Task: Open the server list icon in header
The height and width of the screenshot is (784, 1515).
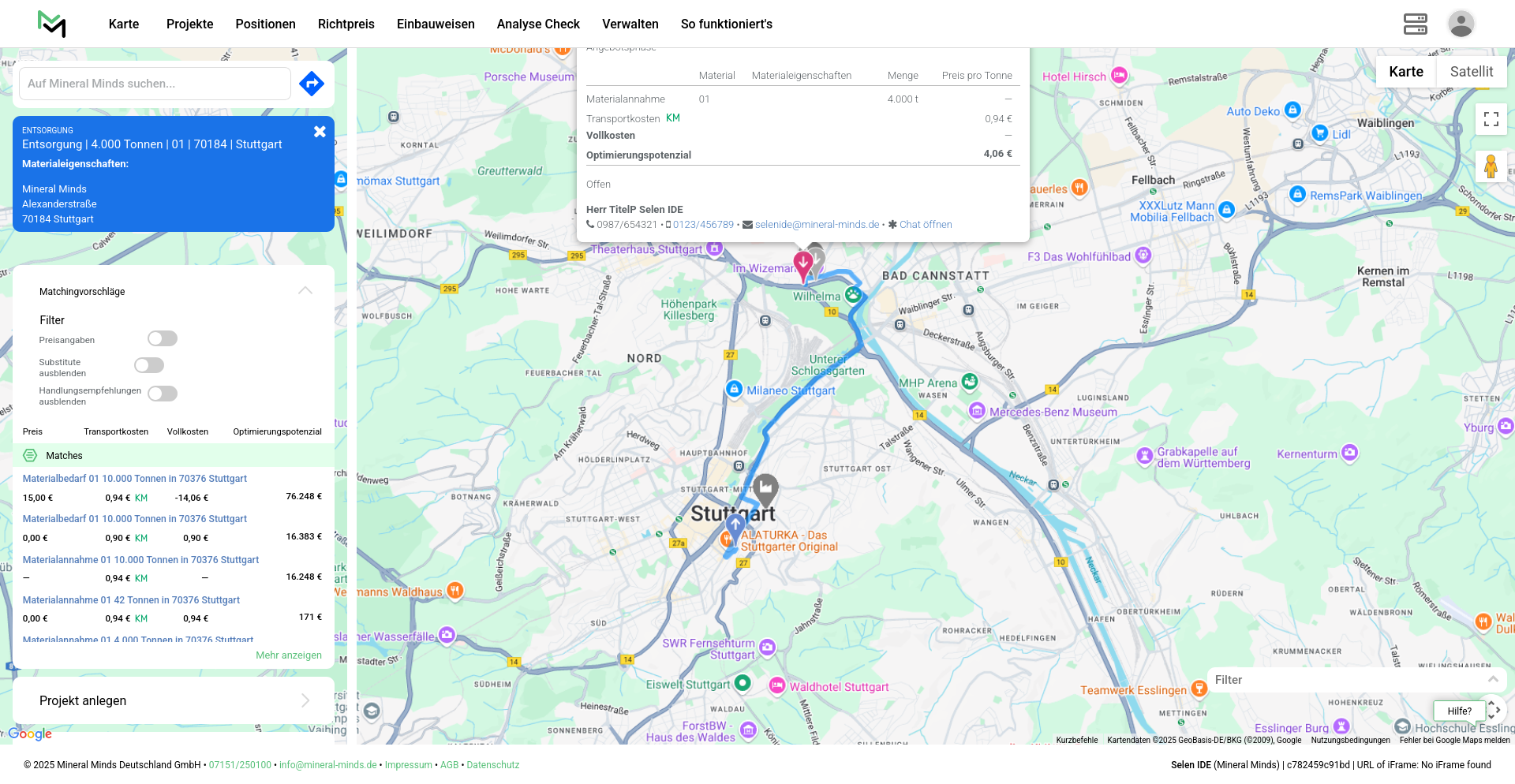Action: point(1415,24)
